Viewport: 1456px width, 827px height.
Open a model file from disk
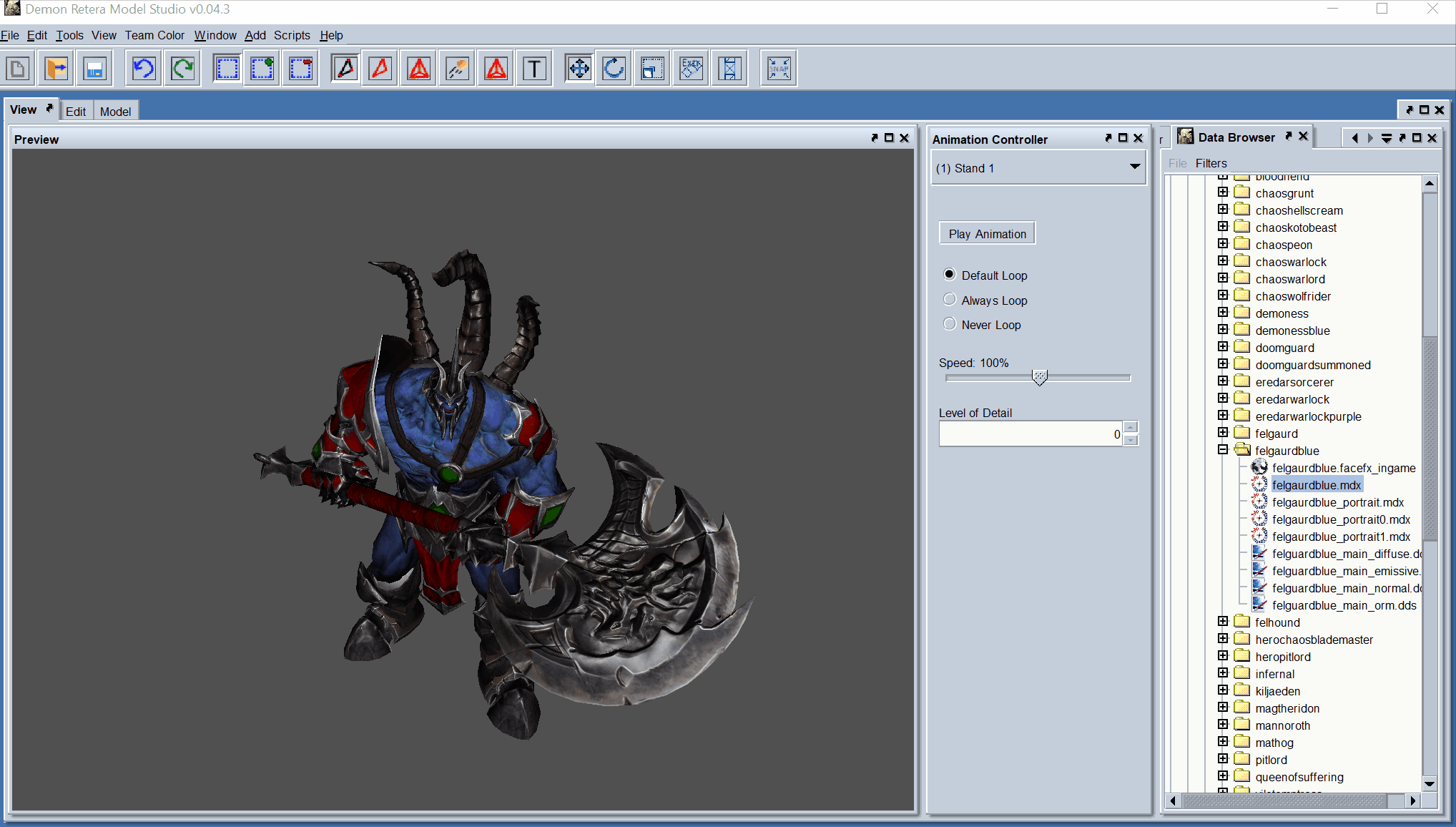click(x=56, y=69)
